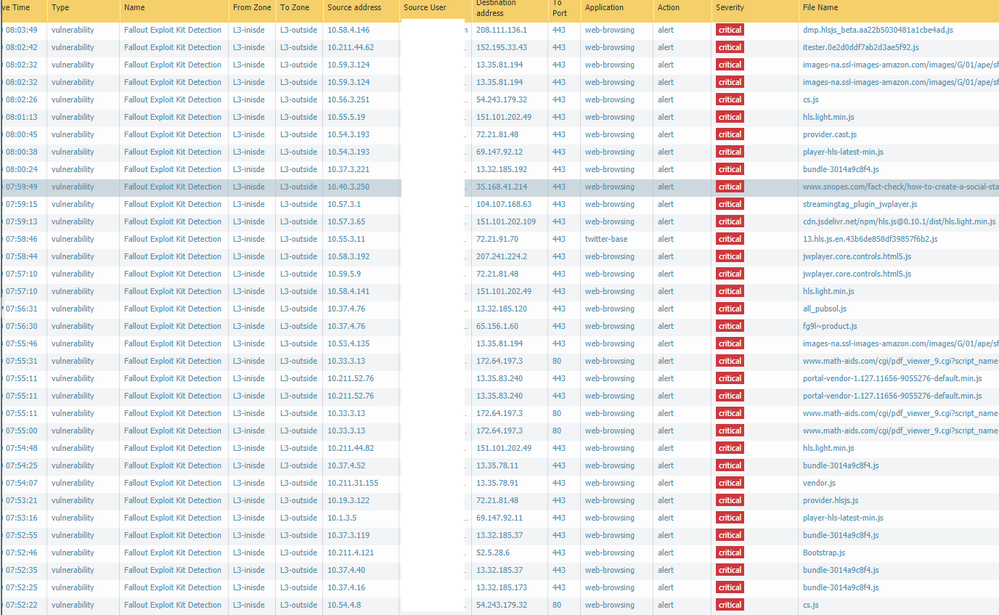Image resolution: width=999 pixels, height=615 pixels.
Task: Open the cdn.jsdelivr.net hls.light.min.js file name
Action: pyautogui.click(x=899, y=222)
